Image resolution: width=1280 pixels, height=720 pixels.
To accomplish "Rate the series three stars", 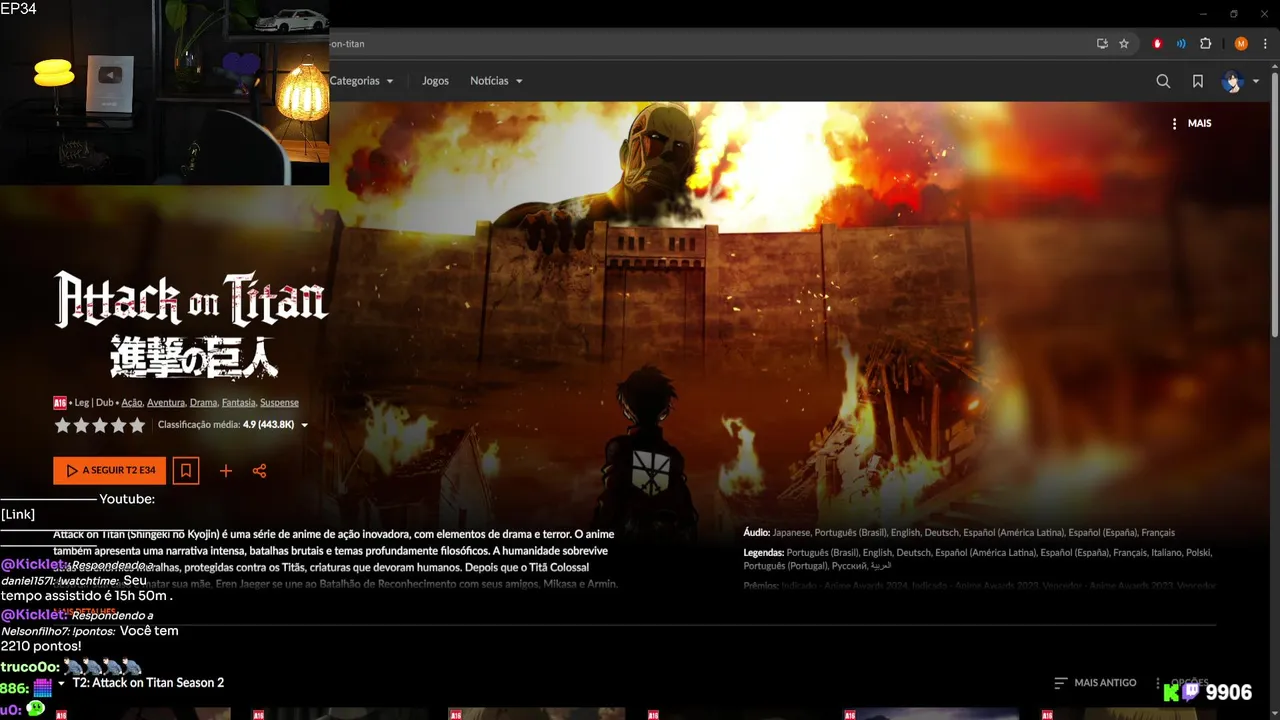I will point(100,425).
